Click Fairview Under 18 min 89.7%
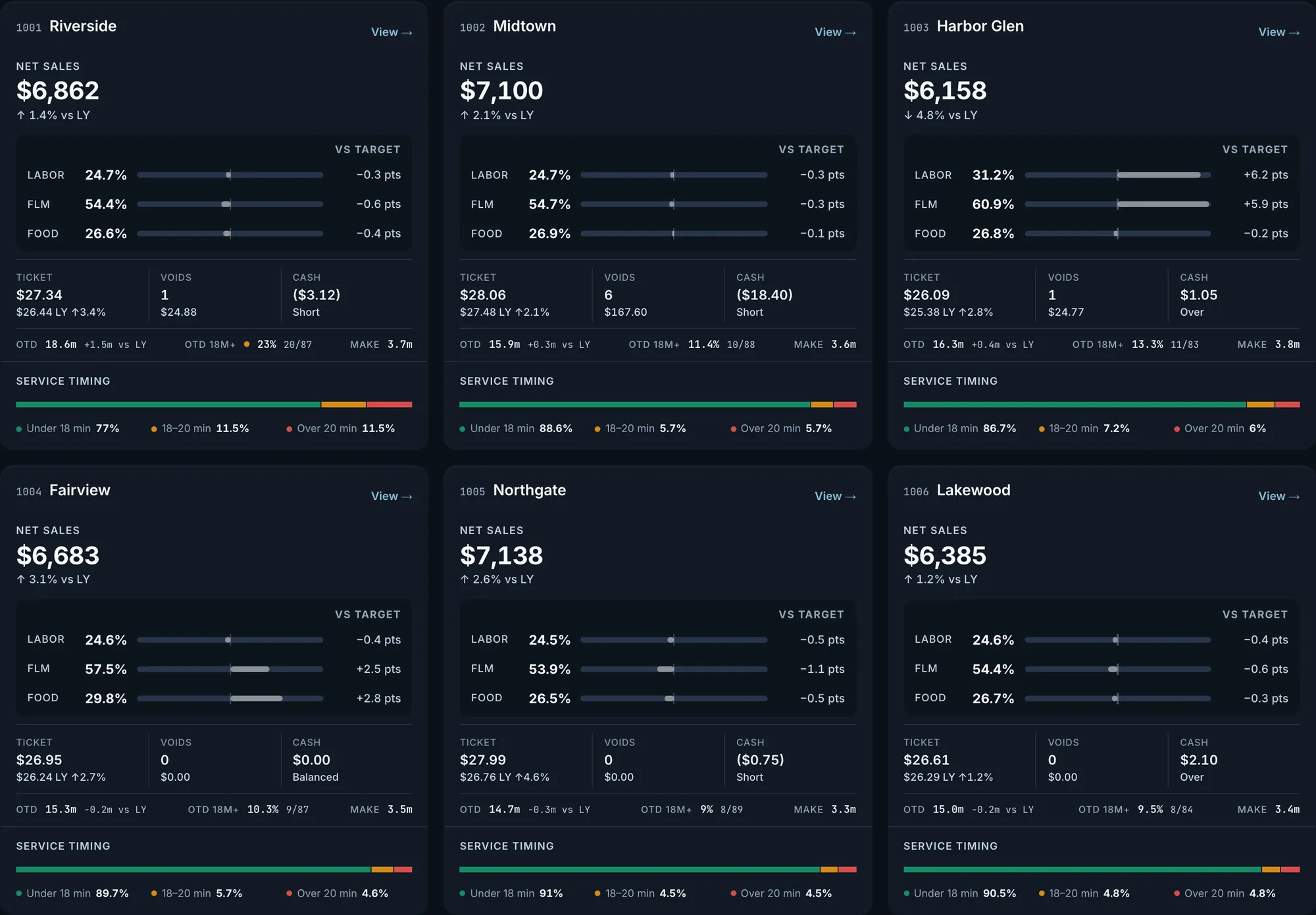1316x915 pixels. tap(72, 893)
